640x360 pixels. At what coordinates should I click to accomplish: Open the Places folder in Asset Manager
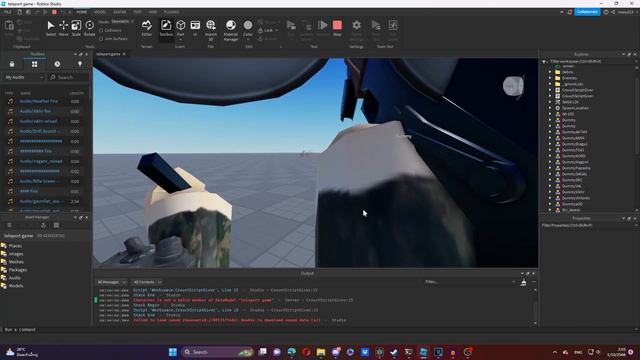tap(16, 246)
